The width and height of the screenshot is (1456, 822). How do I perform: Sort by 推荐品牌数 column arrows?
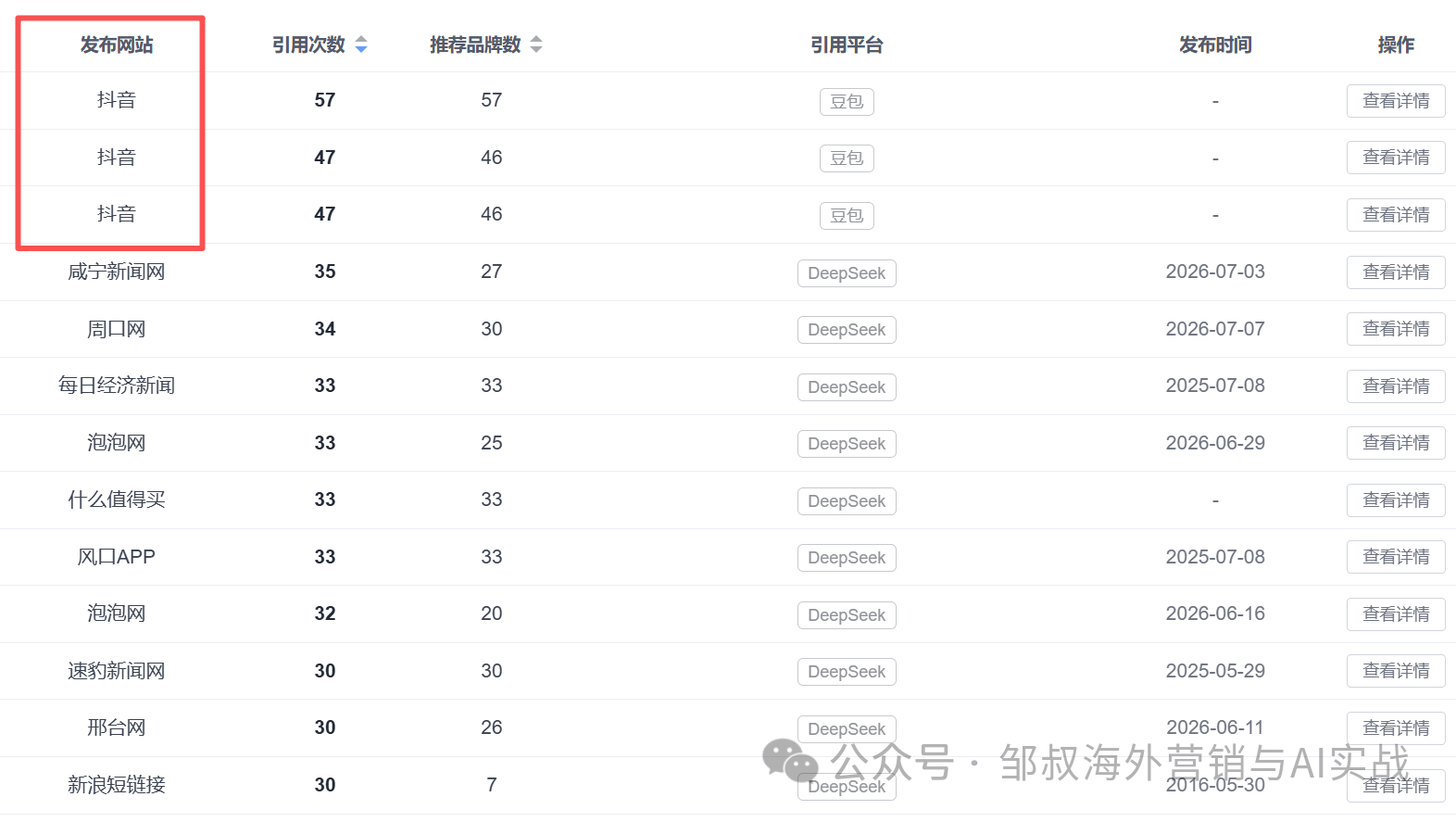[536, 44]
